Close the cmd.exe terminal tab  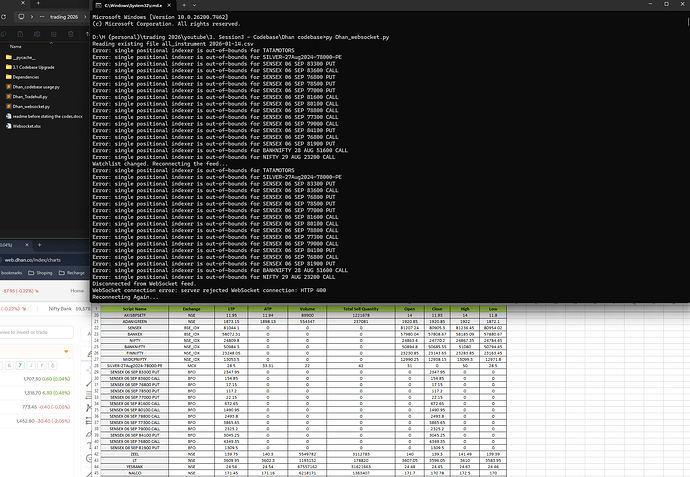[169, 5]
